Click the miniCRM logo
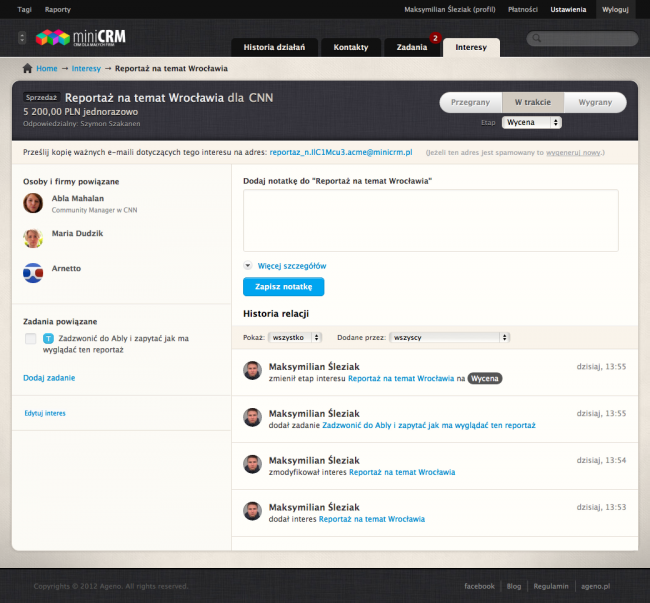The image size is (650, 603). [80, 37]
